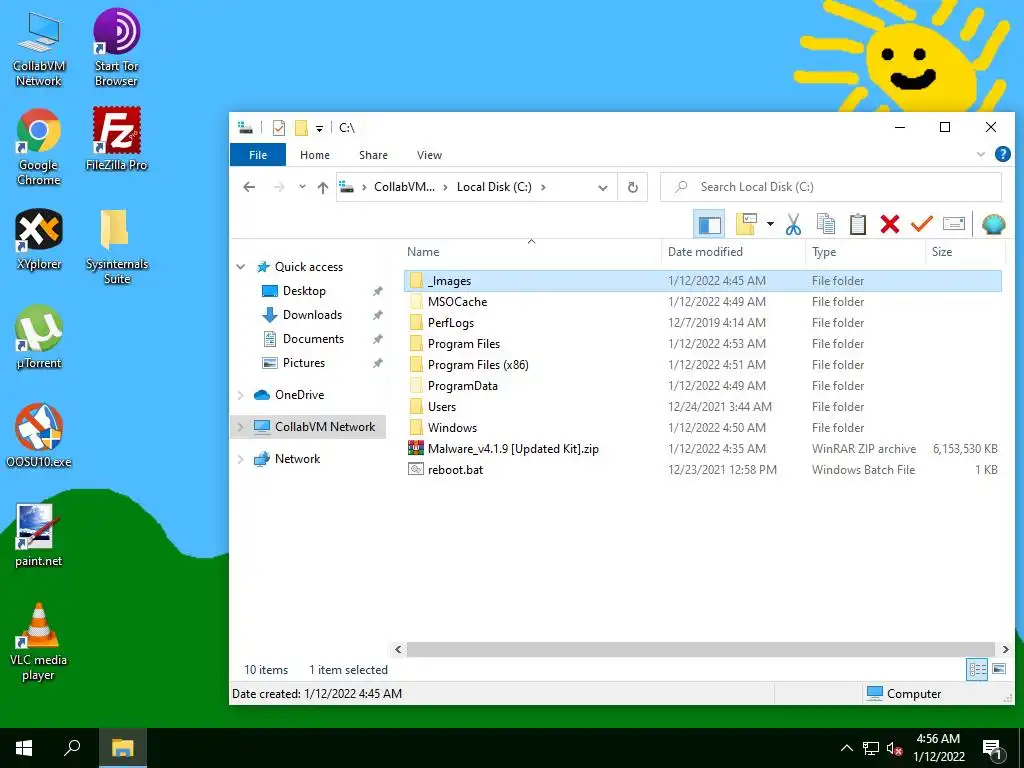Switch to the Share ribbon tab
1024x768 pixels.
click(373, 155)
